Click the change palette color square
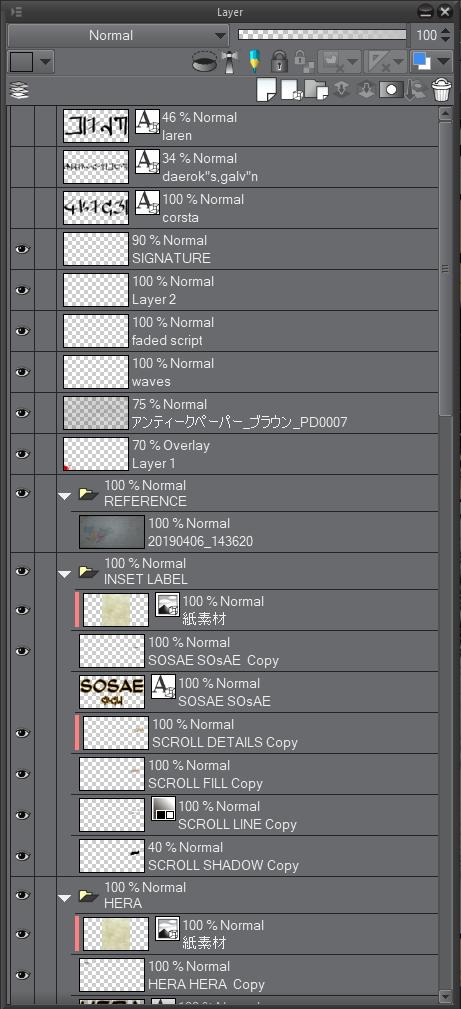This screenshot has width=461, height=1009. tap(21, 62)
